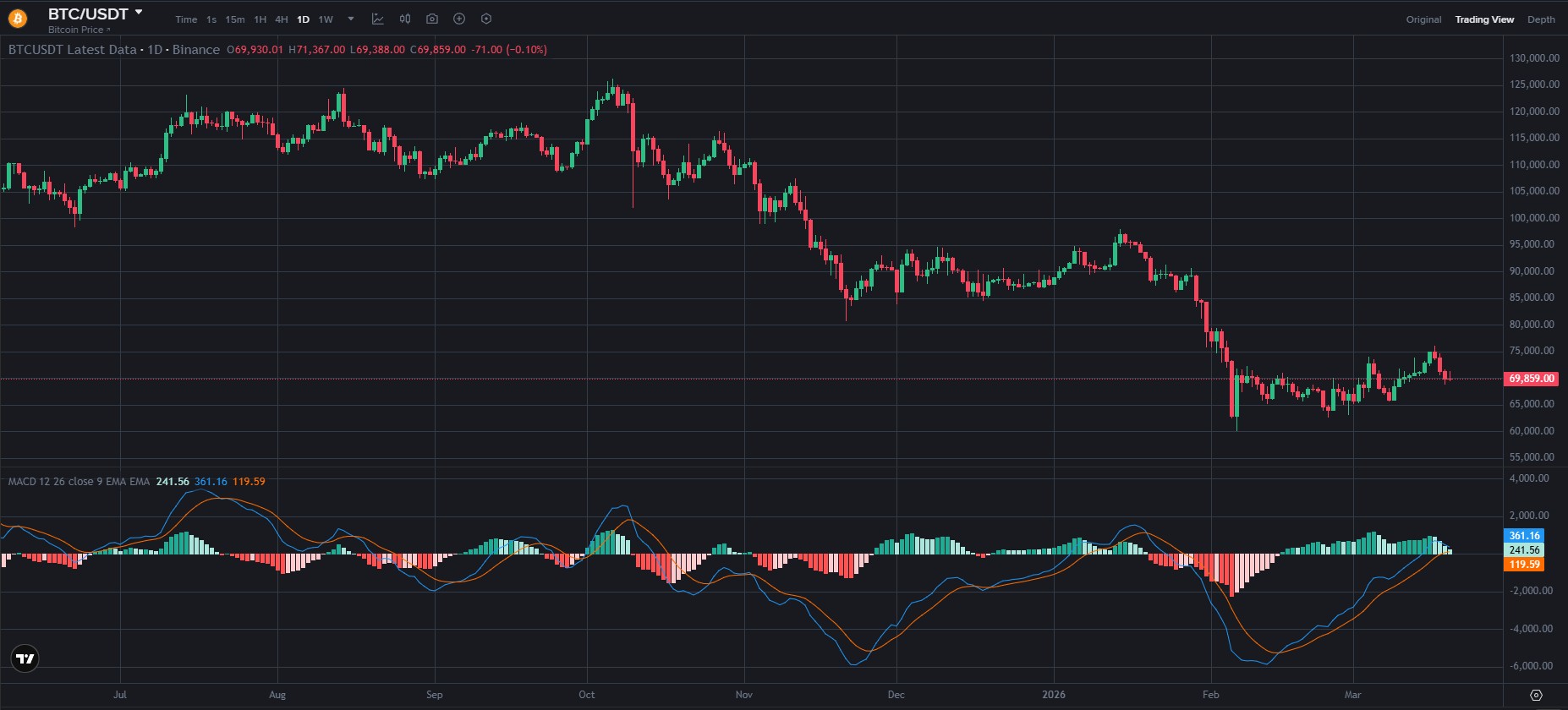1568x710 pixels.
Task: Click the red 69,859.00 current price label
Action: (1532, 379)
